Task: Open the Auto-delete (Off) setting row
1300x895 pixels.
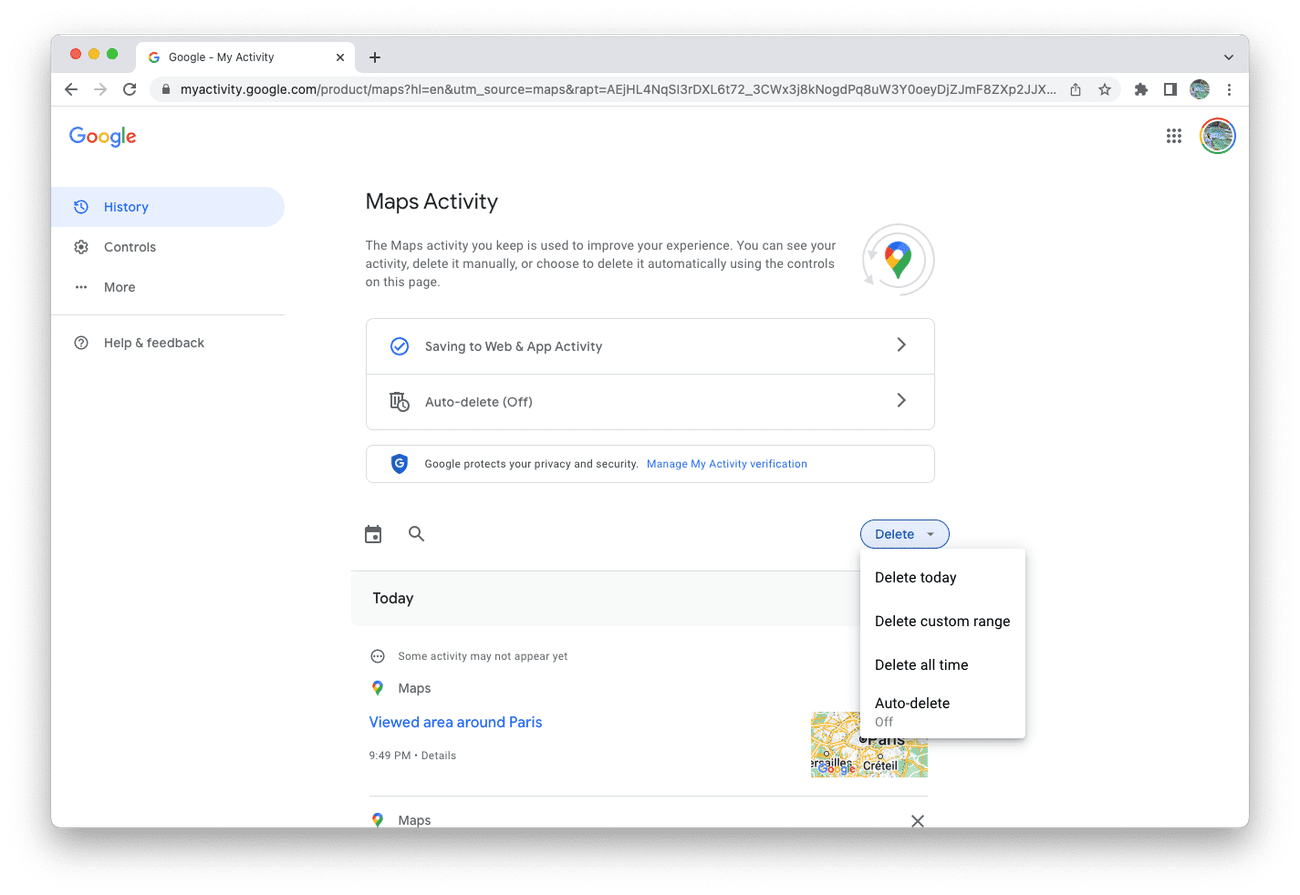Action: point(650,402)
